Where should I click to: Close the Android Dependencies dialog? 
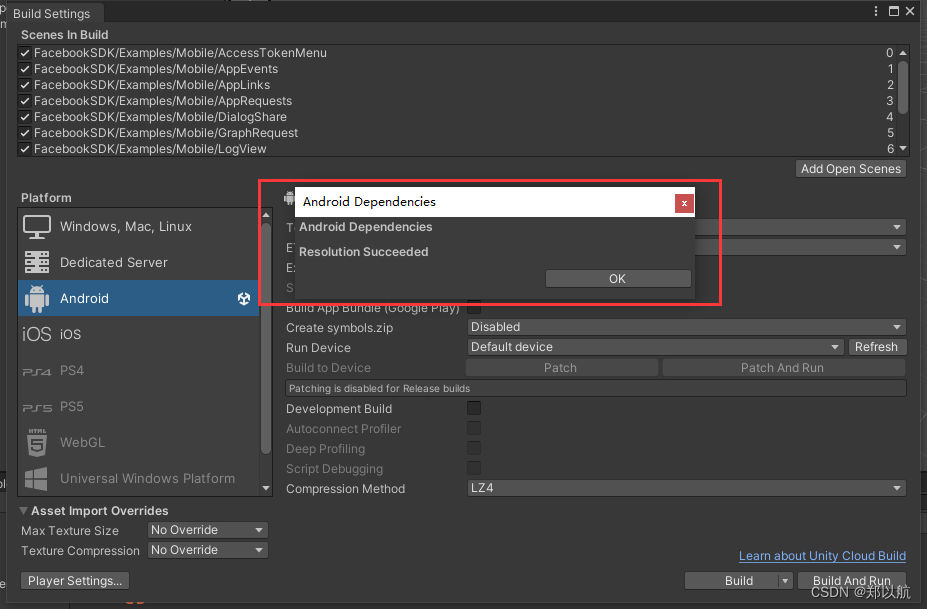point(684,203)
